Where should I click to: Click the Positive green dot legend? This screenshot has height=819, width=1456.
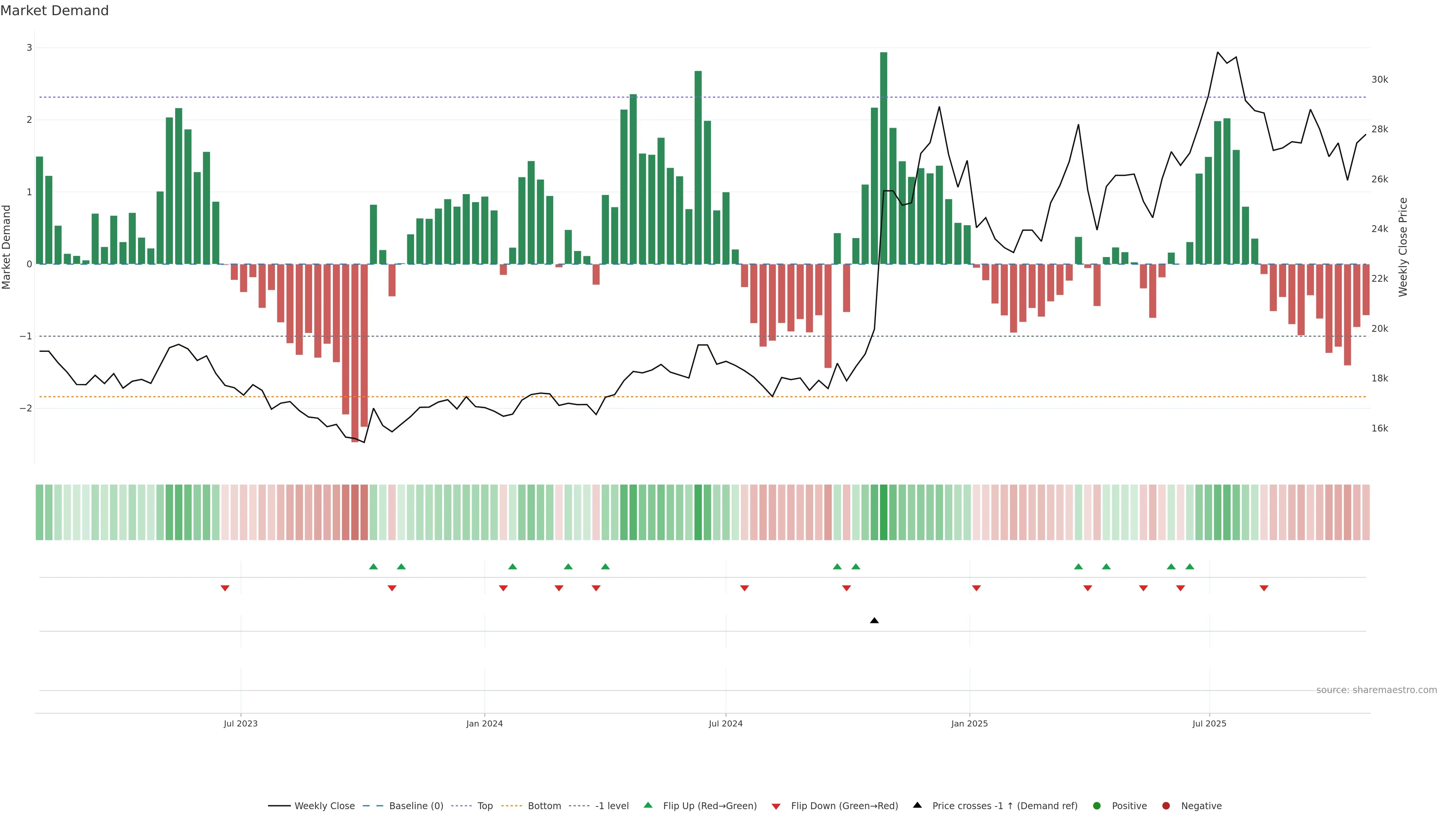1097,806
